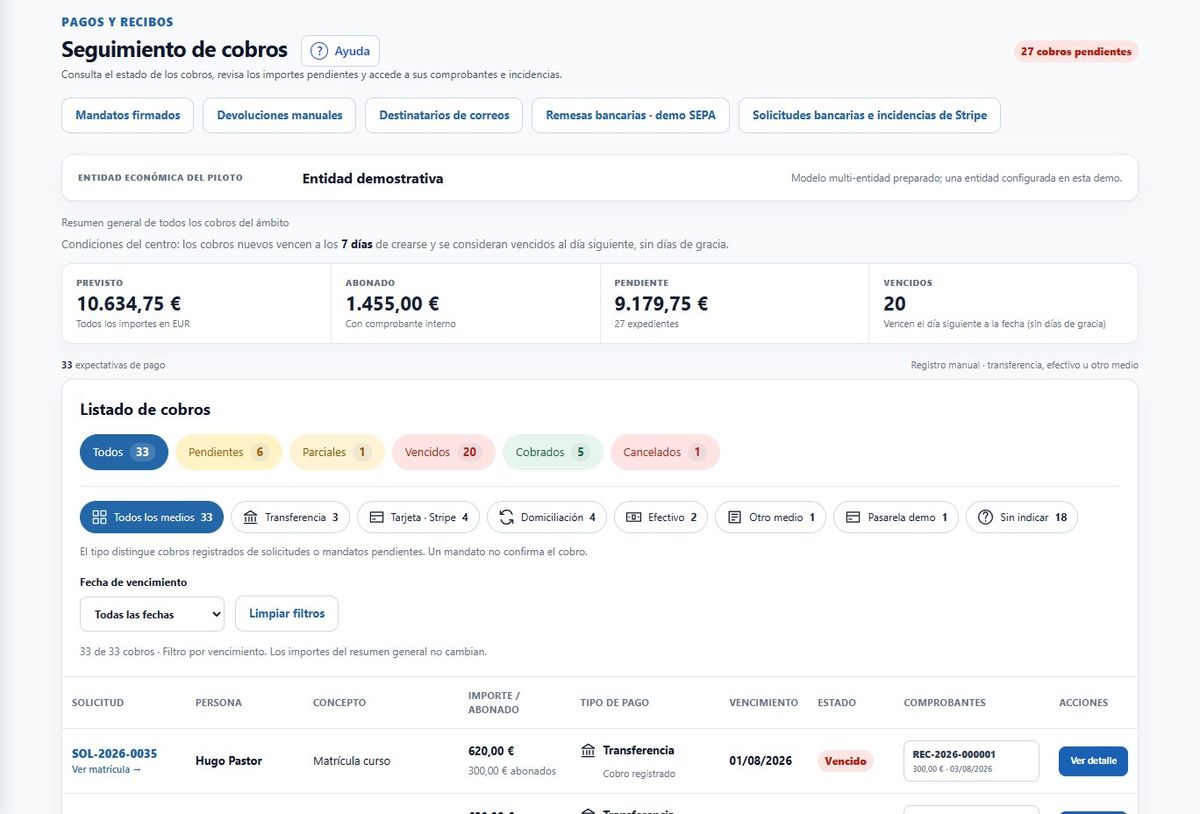This screenshot has width=1200, height=814.
Task: Click the Entidad demostrativa name
Action: click(x=373, y=178)
